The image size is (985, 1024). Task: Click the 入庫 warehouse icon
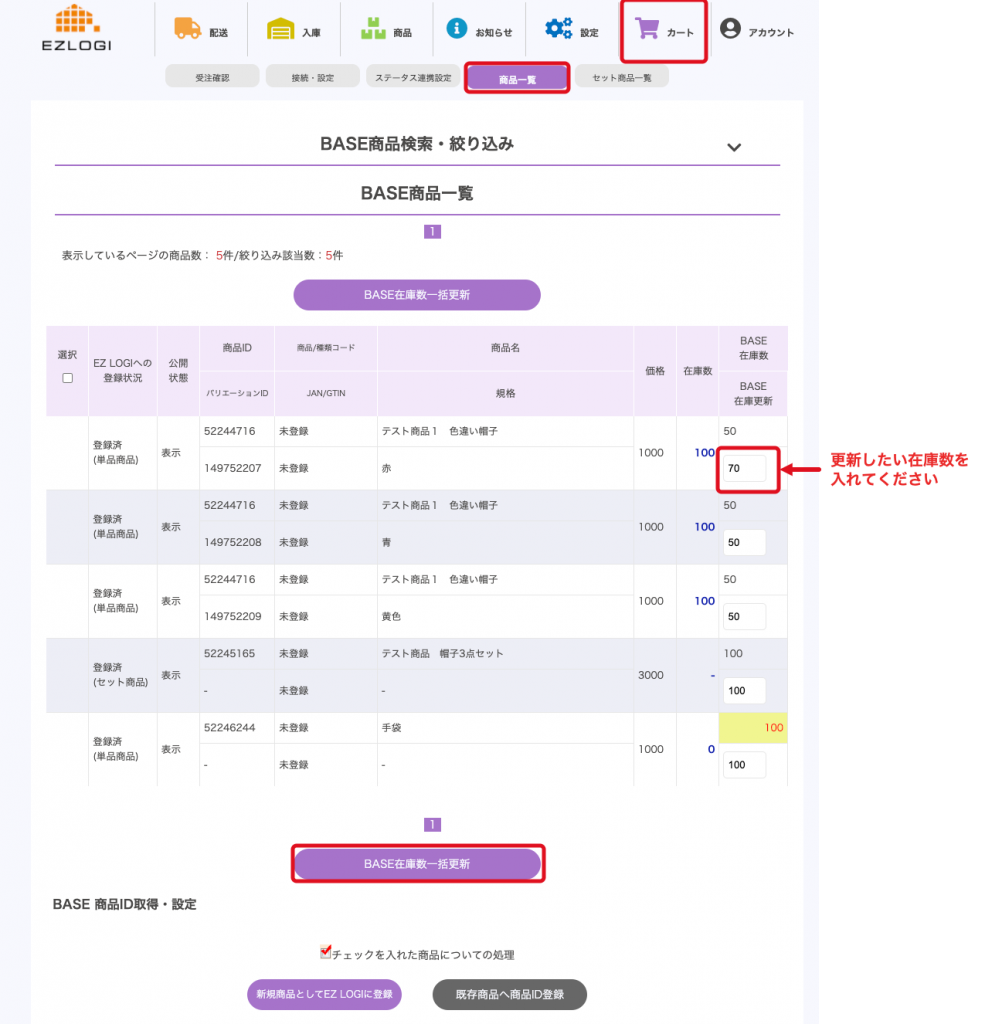click(281, 30)
